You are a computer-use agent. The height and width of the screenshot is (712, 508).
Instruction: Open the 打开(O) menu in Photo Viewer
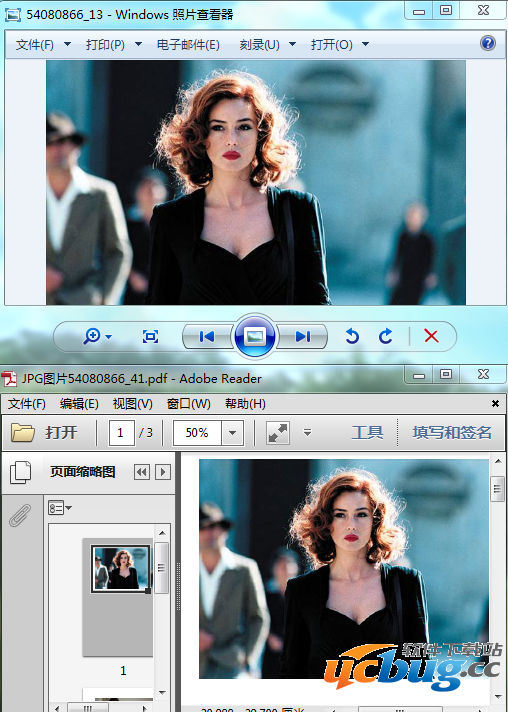pos(331,44)
